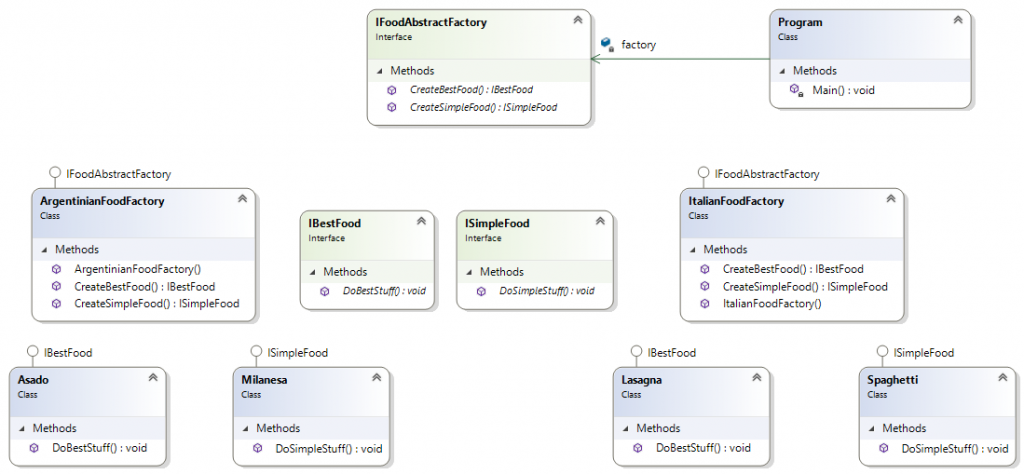The height and width of the screenshot is (474, 1024).
Task: Click the ItalianFoodFactory() constructor method icon
Action: coord(705,304)
